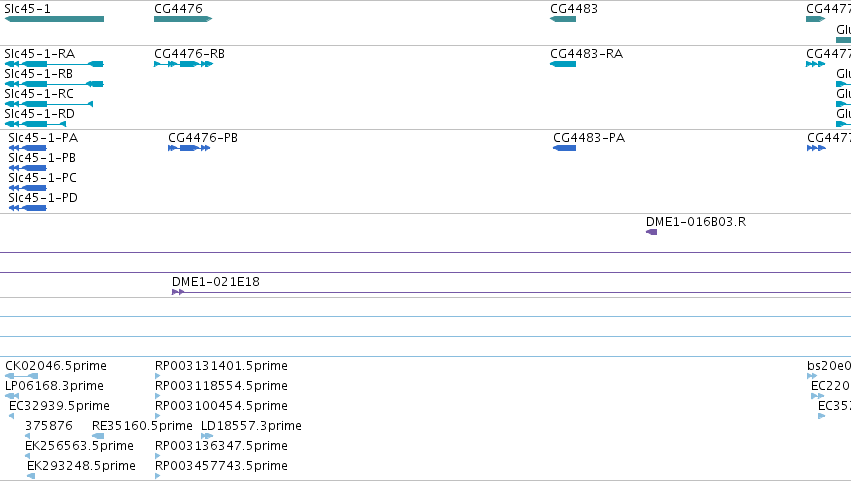Click the CG4476-PB protein glyph

tap(189, 148)
